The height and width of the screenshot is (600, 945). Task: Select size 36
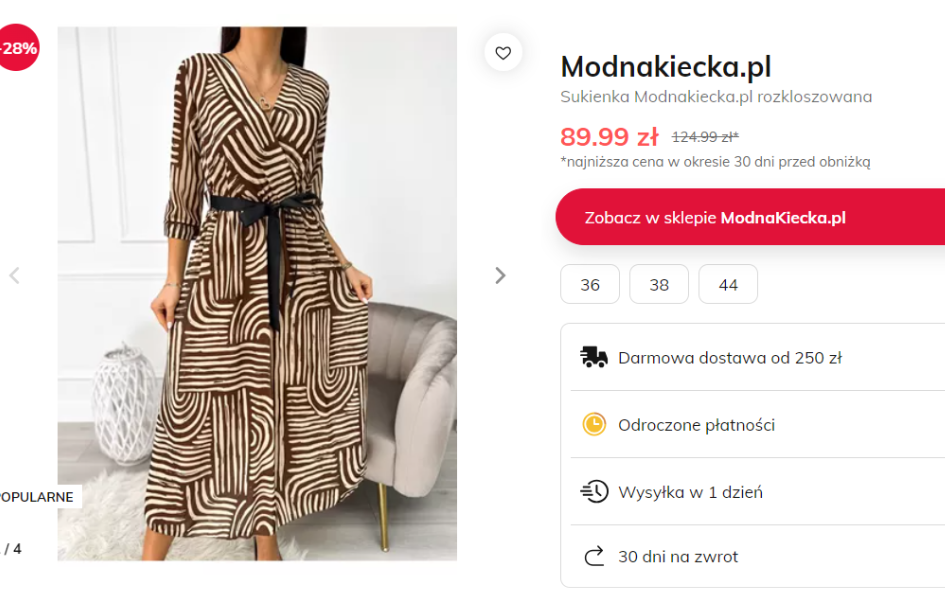click(x=590, y=285)
